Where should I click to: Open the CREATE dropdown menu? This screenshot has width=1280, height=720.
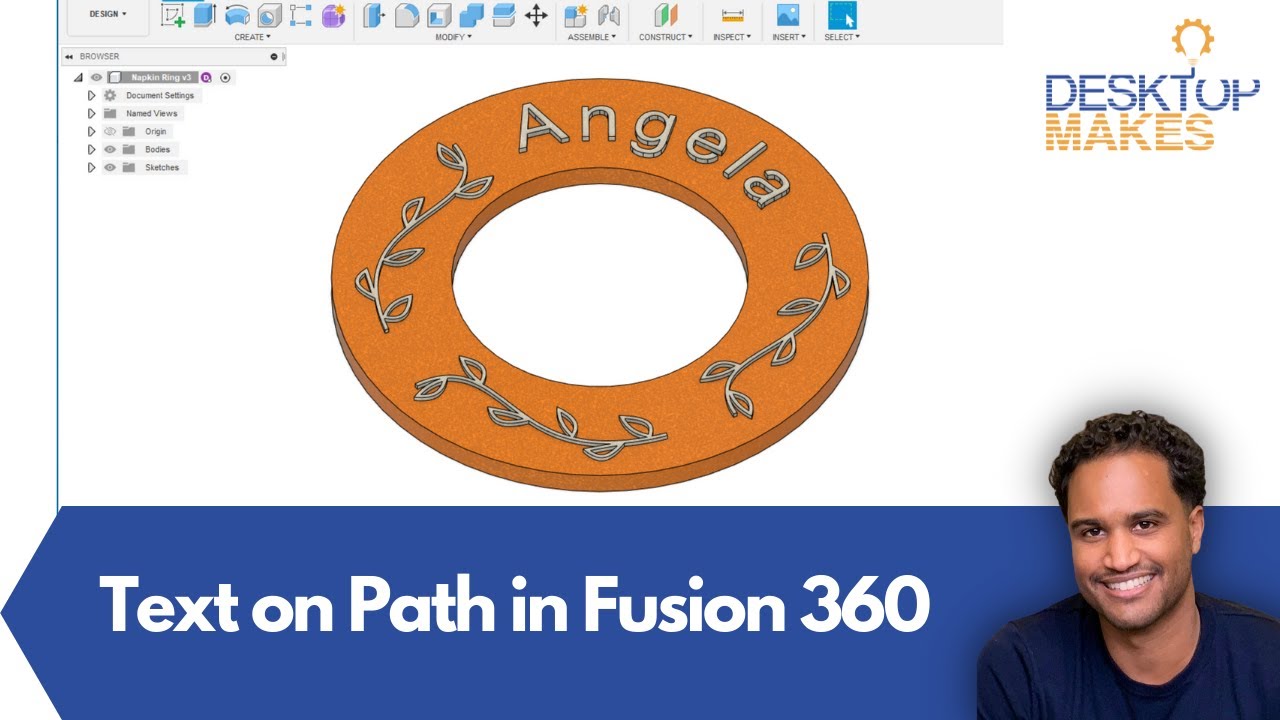[252, 37]
